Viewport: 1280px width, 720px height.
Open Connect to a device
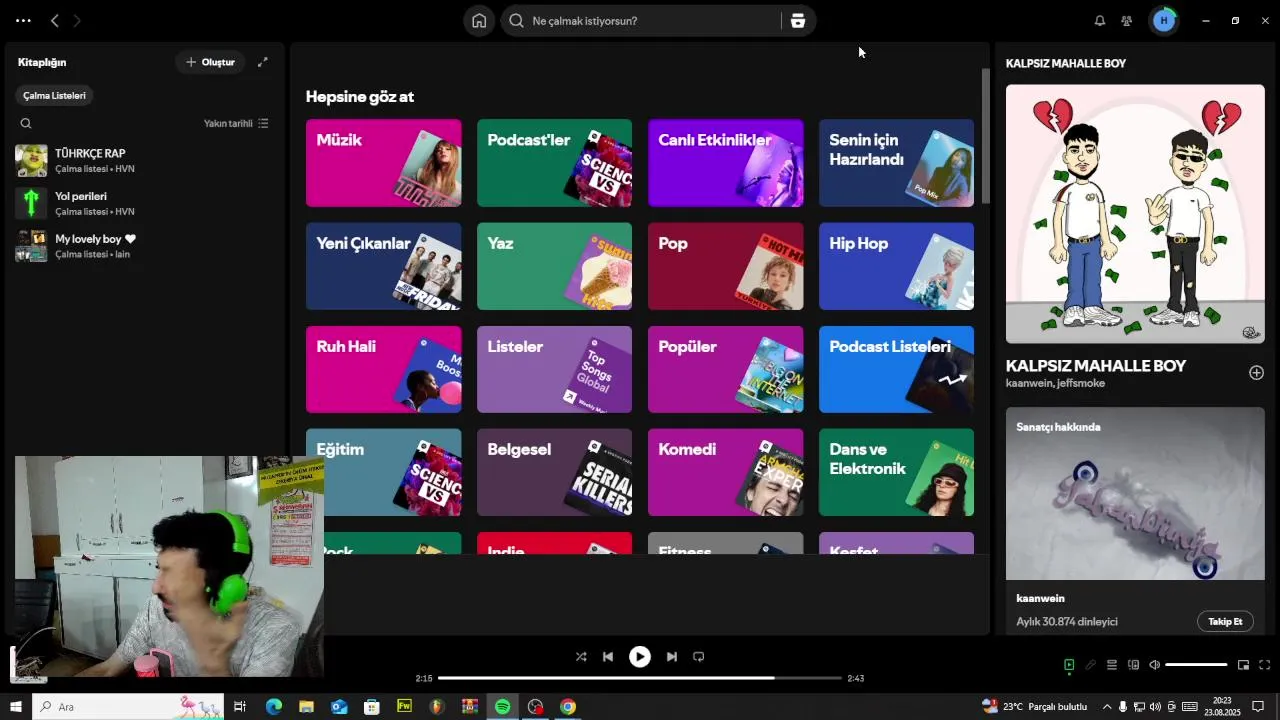coord(1133,665)
